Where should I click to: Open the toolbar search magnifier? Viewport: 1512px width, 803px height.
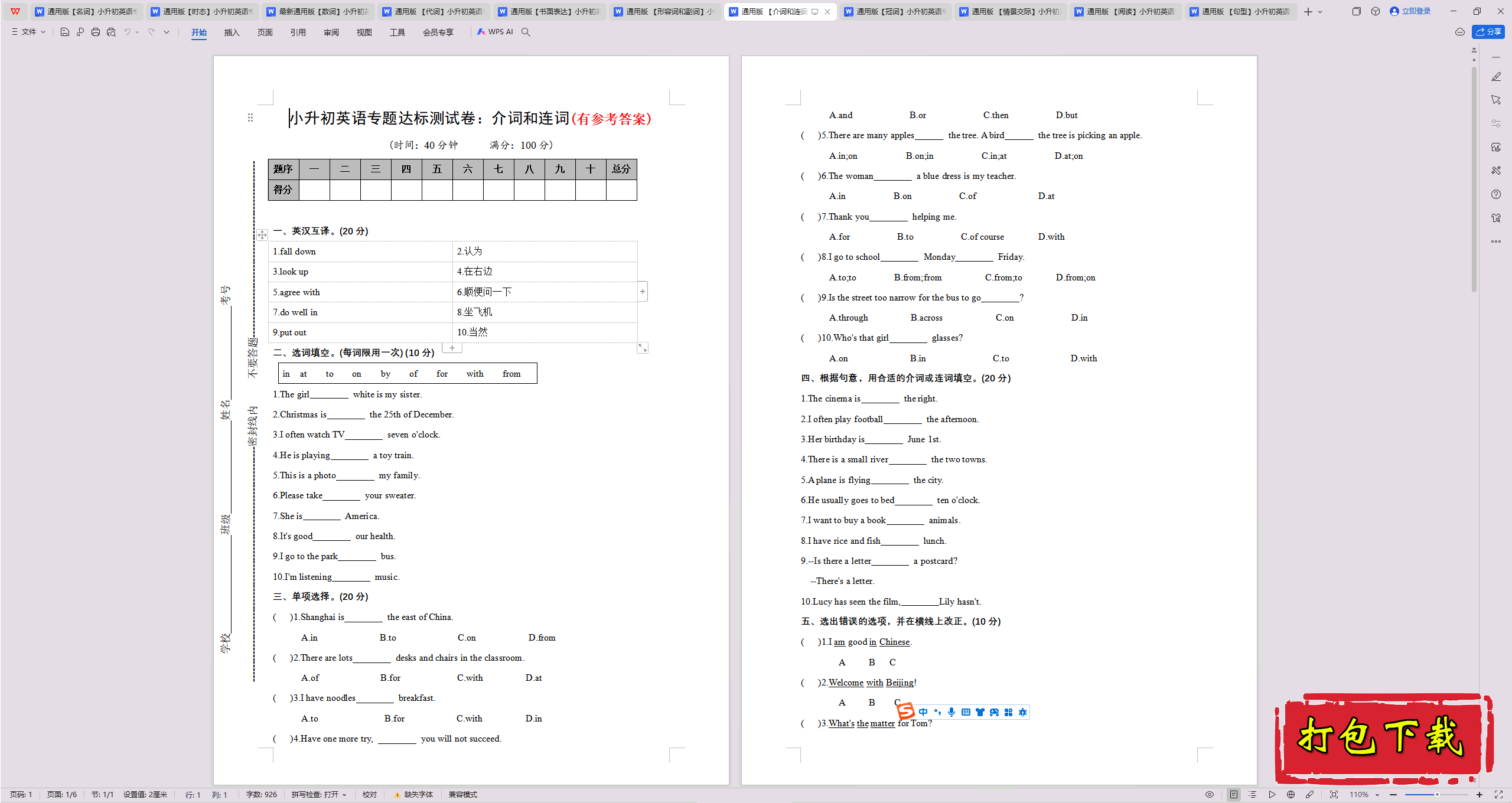tap(526, 32)
